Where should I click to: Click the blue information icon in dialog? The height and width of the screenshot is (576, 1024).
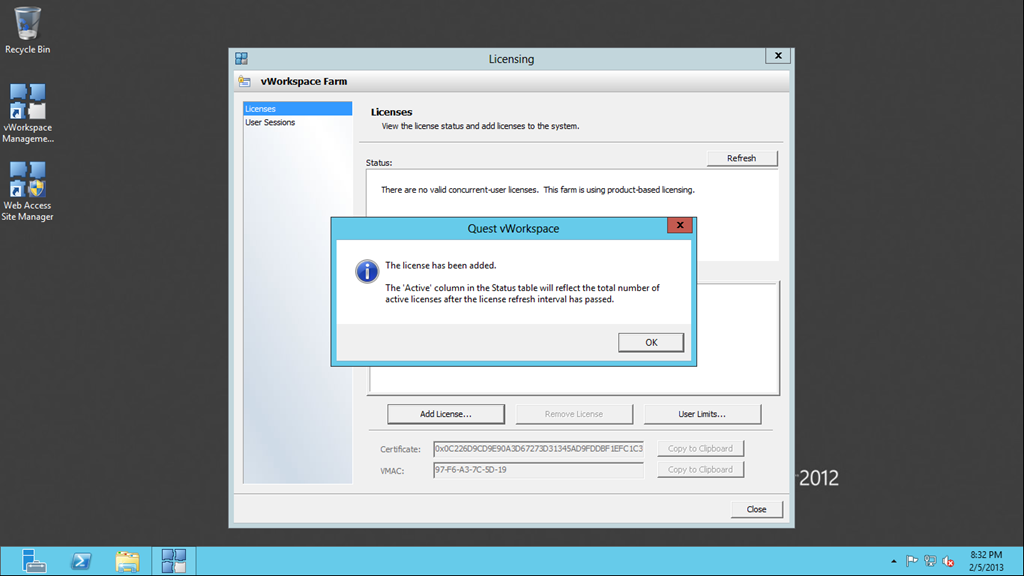(x=367, y=271)
